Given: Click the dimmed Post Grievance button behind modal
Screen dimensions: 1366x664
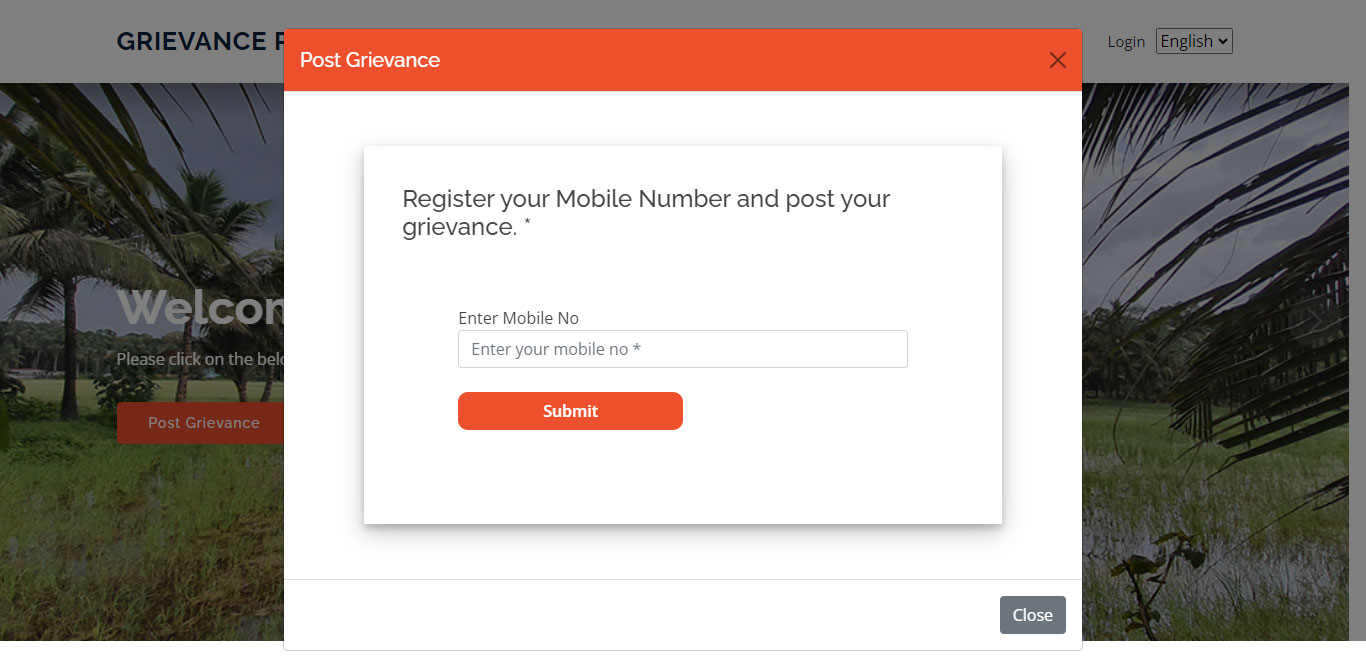Looking at the screenshot, I should [x=202, y=423].
